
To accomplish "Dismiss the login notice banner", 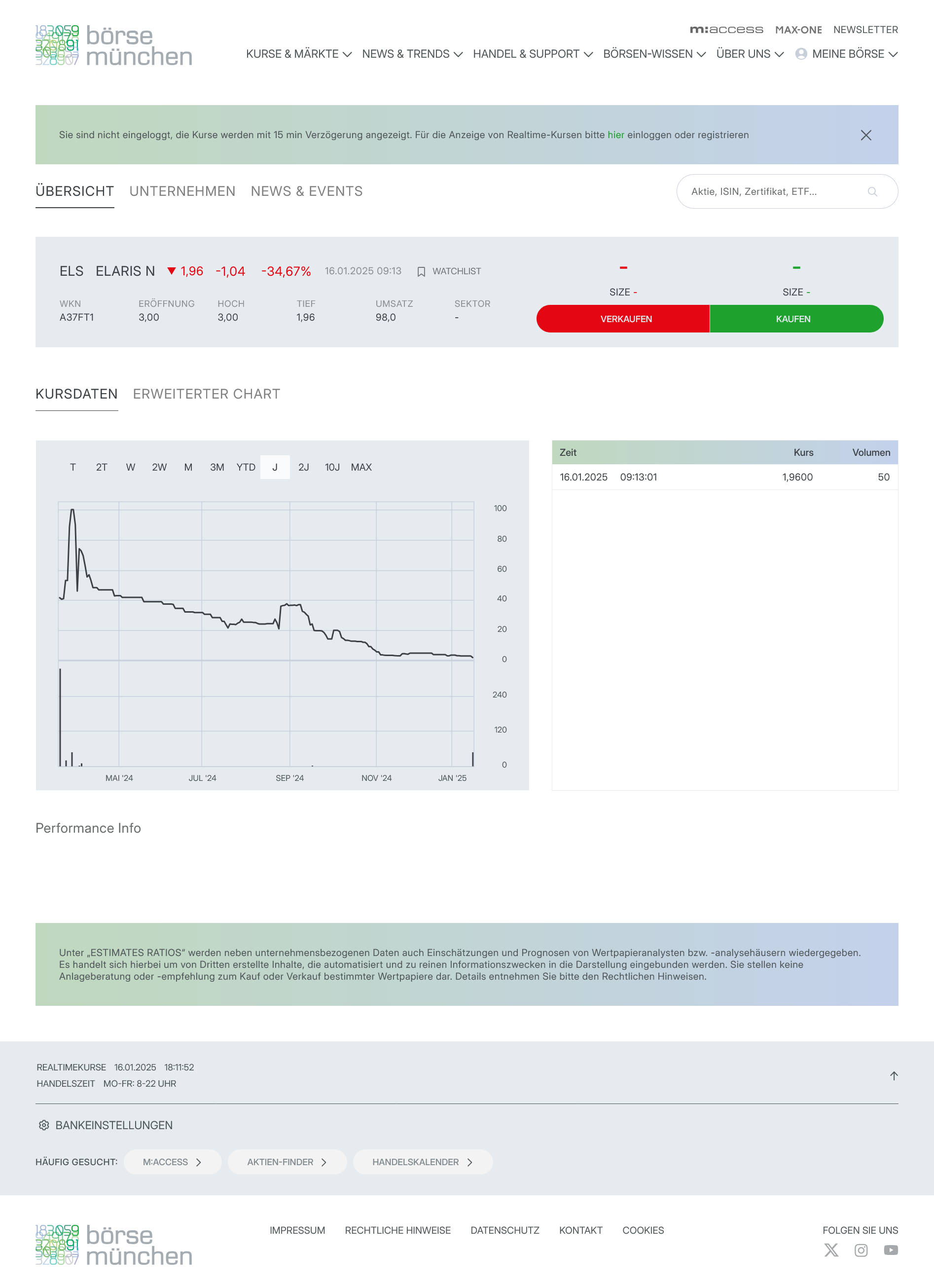I will (865, 135).
